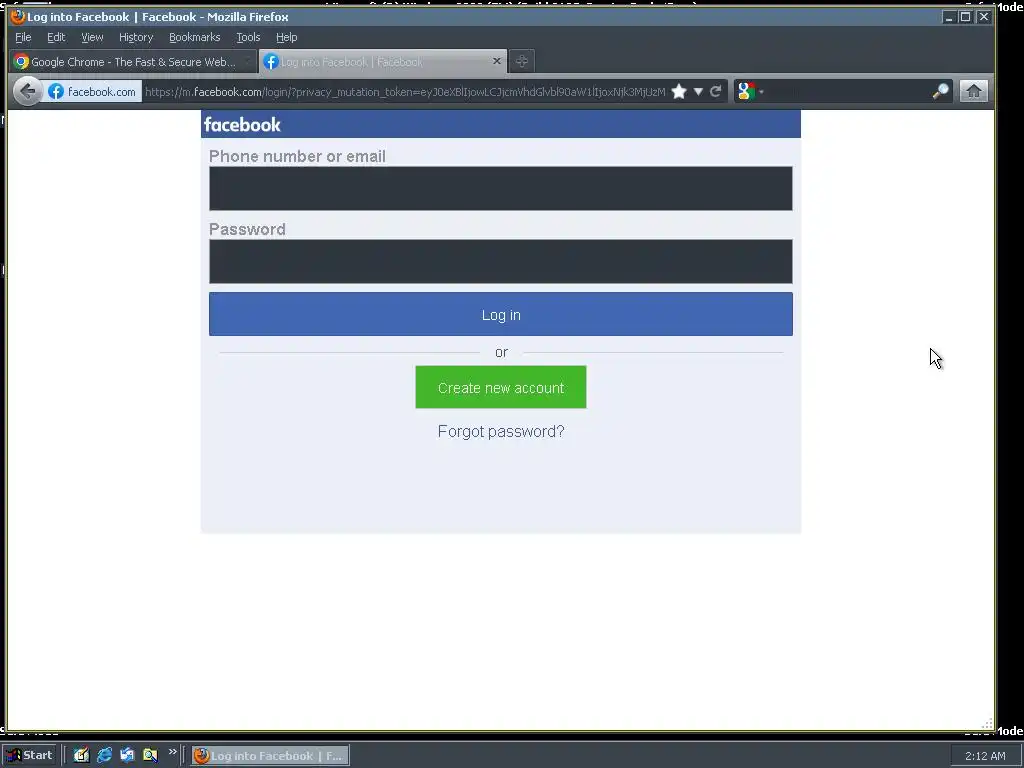This screenshot has height=768, width=1024.
Task: Click the address bar URL field
Action: point(405,91)
